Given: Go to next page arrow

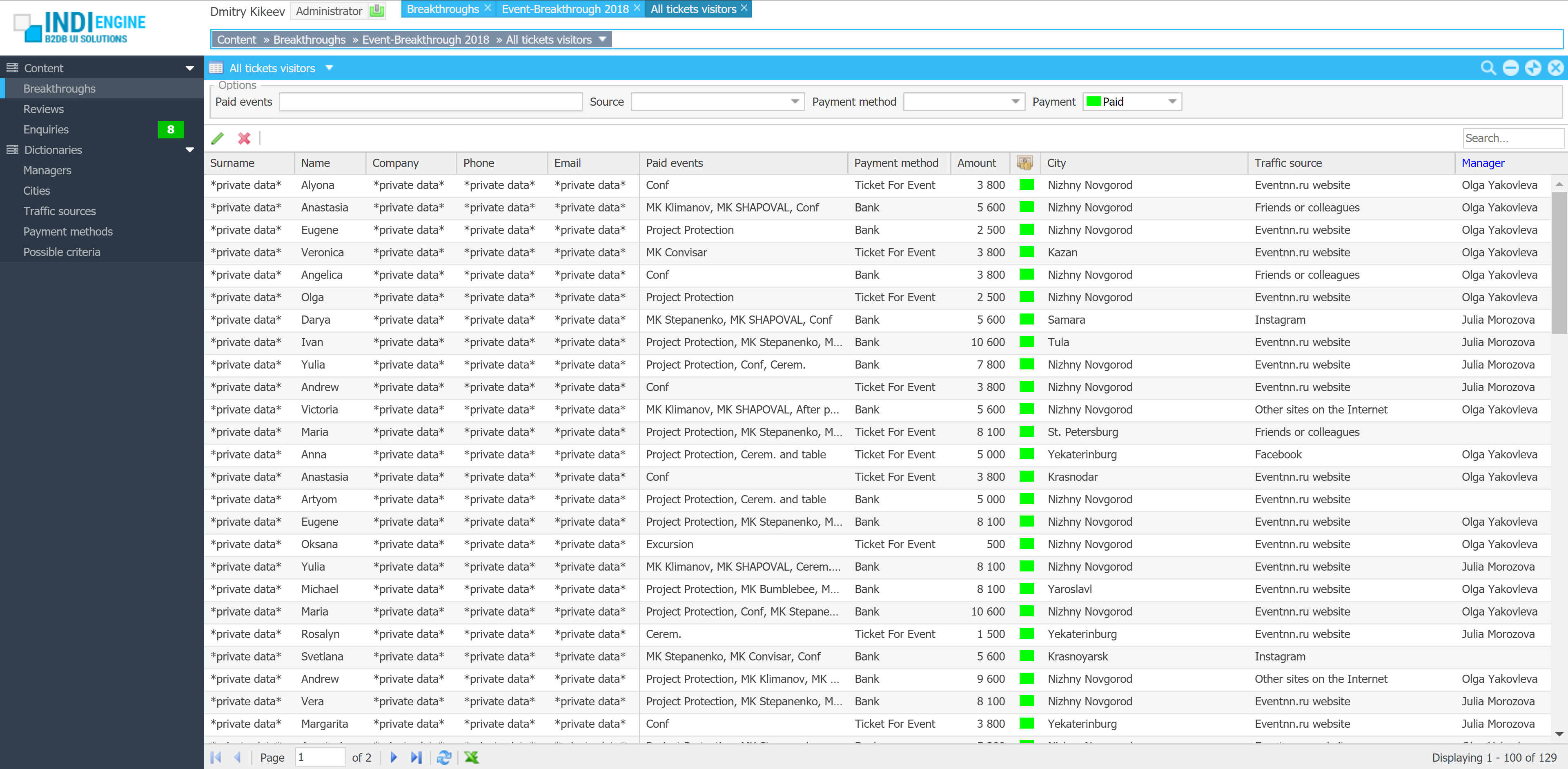Looking at the screenshot, I should tap(393, 757).
